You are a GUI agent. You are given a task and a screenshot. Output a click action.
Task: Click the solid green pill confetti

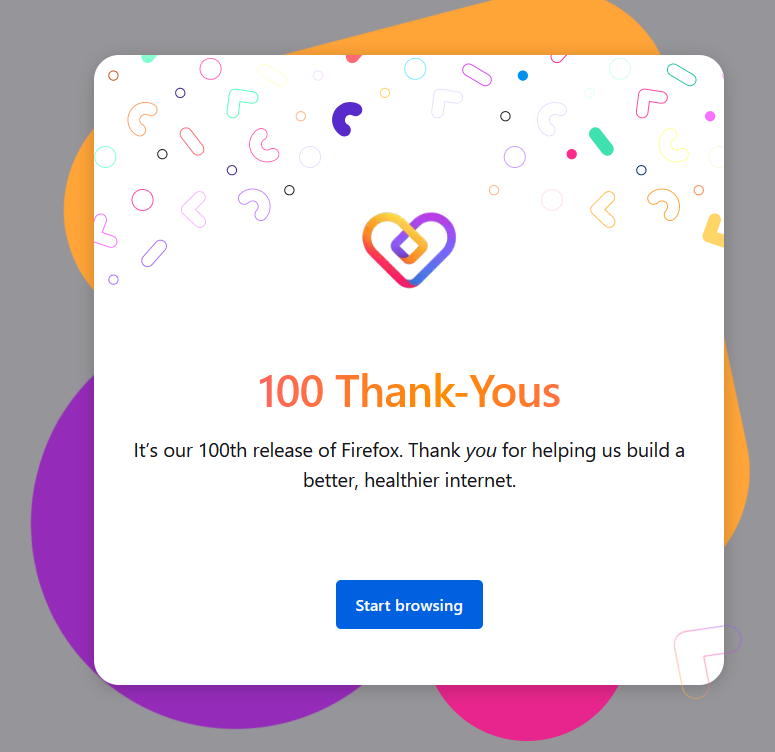pos(601,141)
